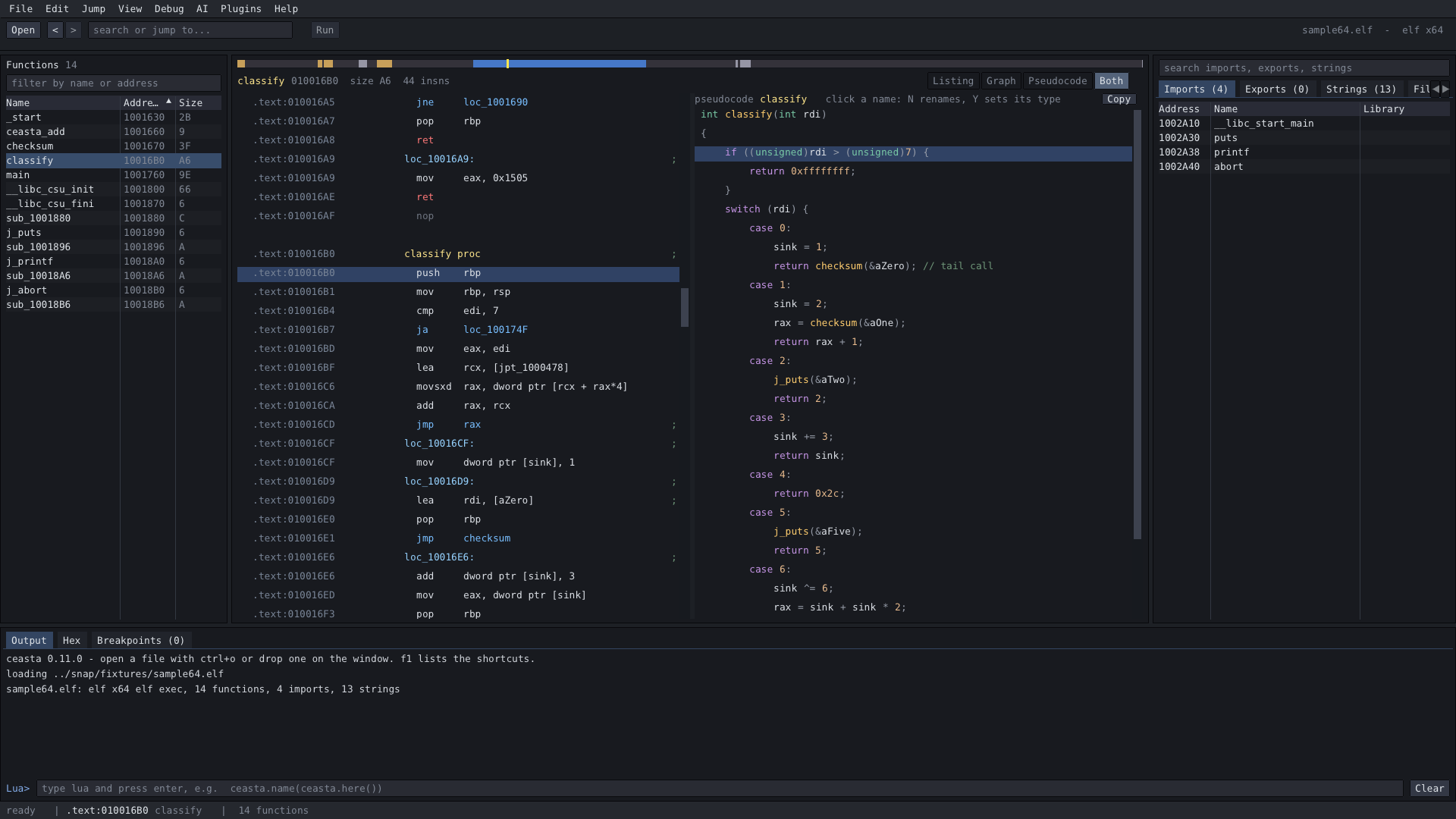Switch to Graph view
Viewport: 1456px width, 819px height.
pos(1000,81)
